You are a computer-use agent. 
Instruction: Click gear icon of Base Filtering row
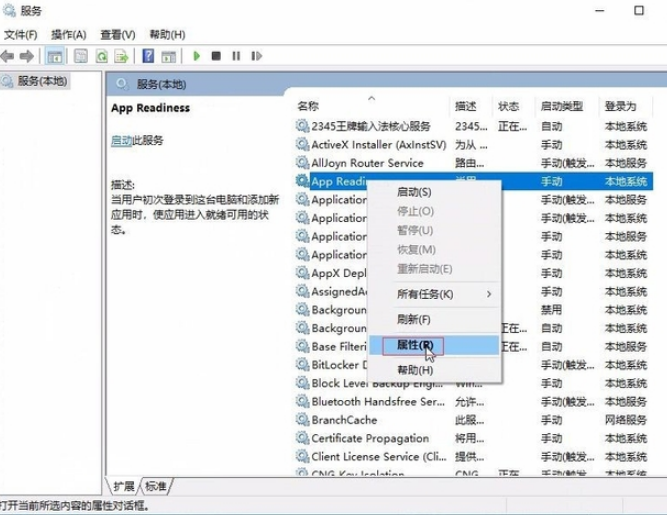pyautogui.click(x=302, y=346)
